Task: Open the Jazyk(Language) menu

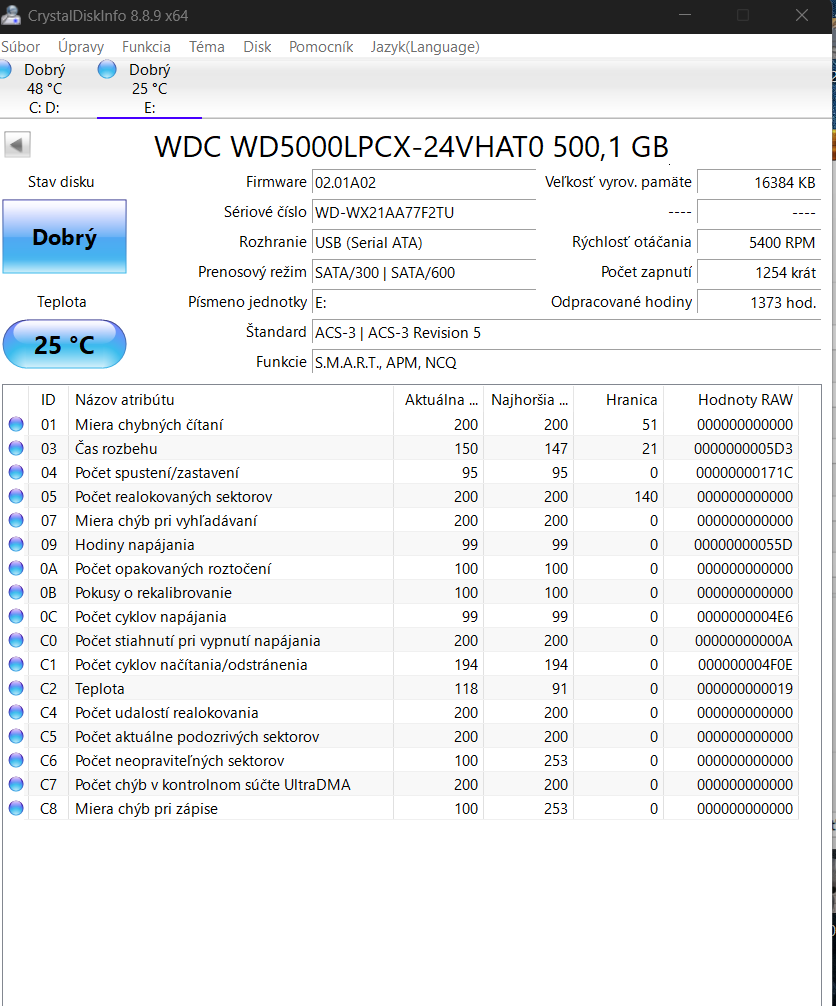Action: click(x=424, y=47)
